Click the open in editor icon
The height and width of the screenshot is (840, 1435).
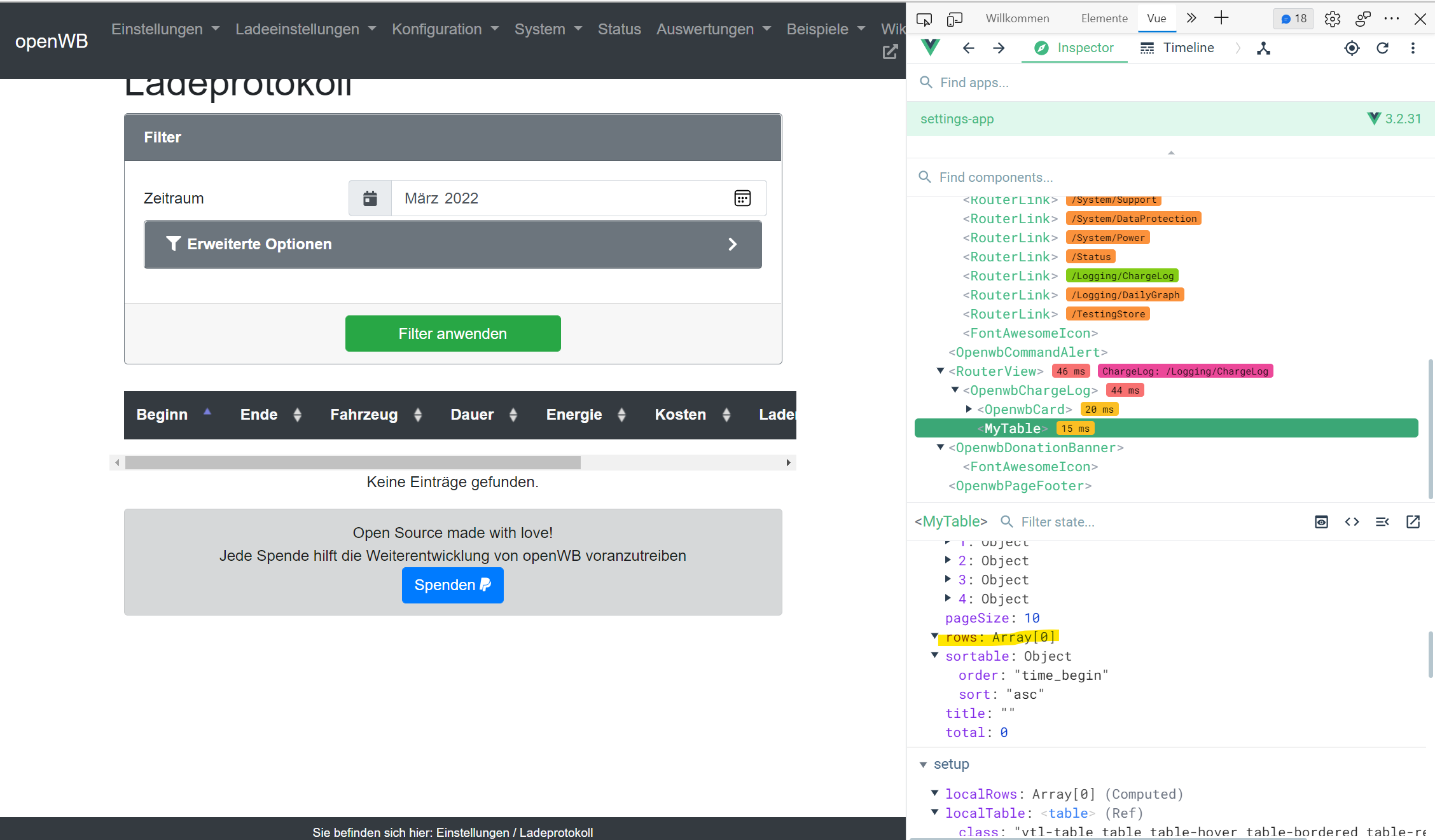(1413, 522)
